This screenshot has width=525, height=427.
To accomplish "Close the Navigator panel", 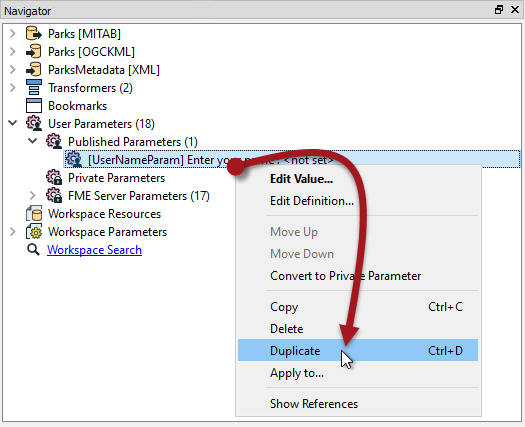I will (515, 10).
